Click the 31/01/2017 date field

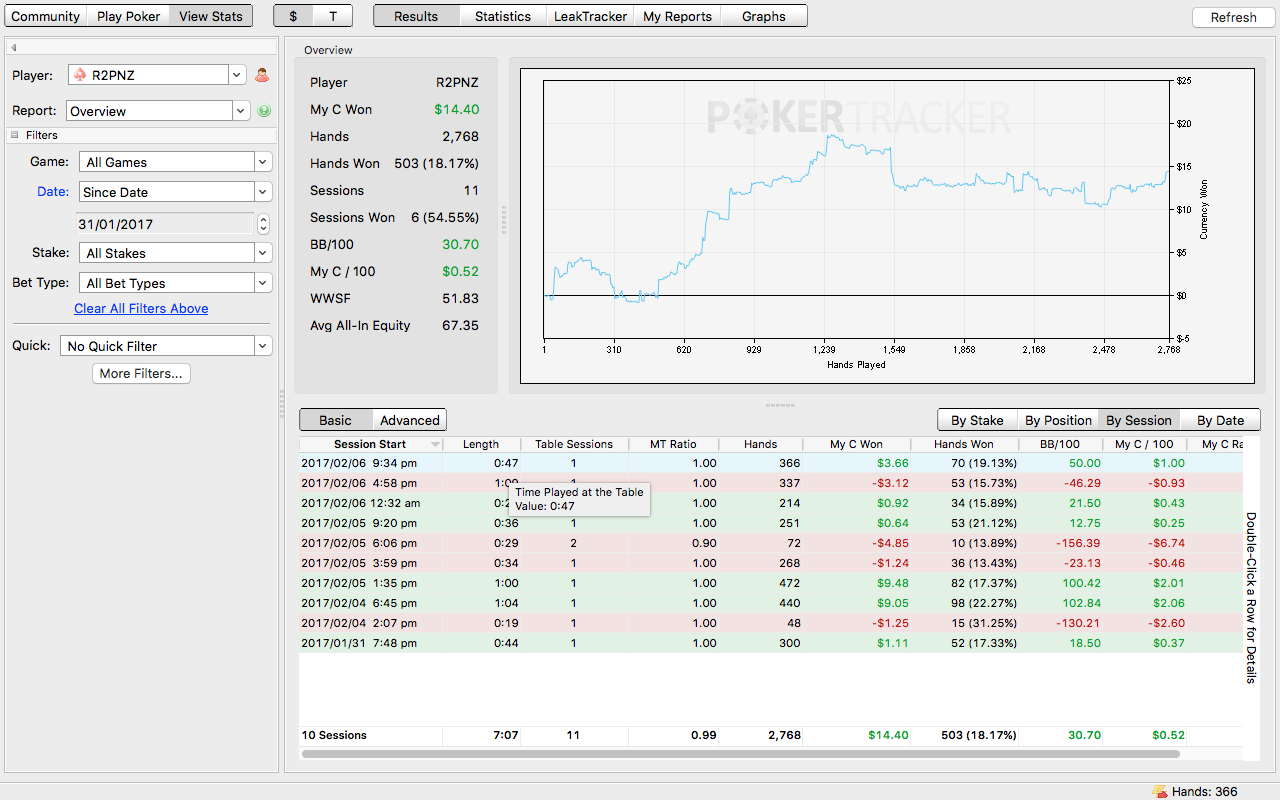[x=165, y=224]
